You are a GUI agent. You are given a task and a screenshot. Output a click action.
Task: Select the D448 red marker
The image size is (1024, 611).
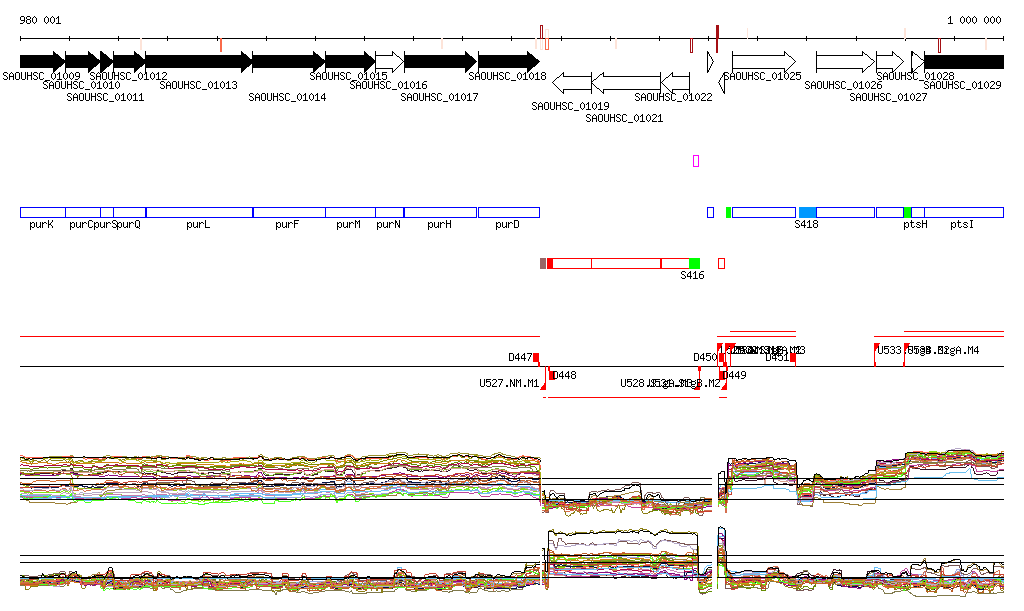[x=552, y=375]
